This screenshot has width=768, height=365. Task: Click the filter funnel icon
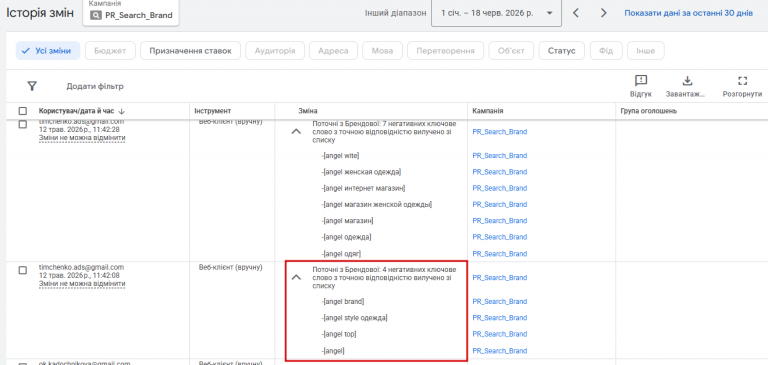[32, 86]
